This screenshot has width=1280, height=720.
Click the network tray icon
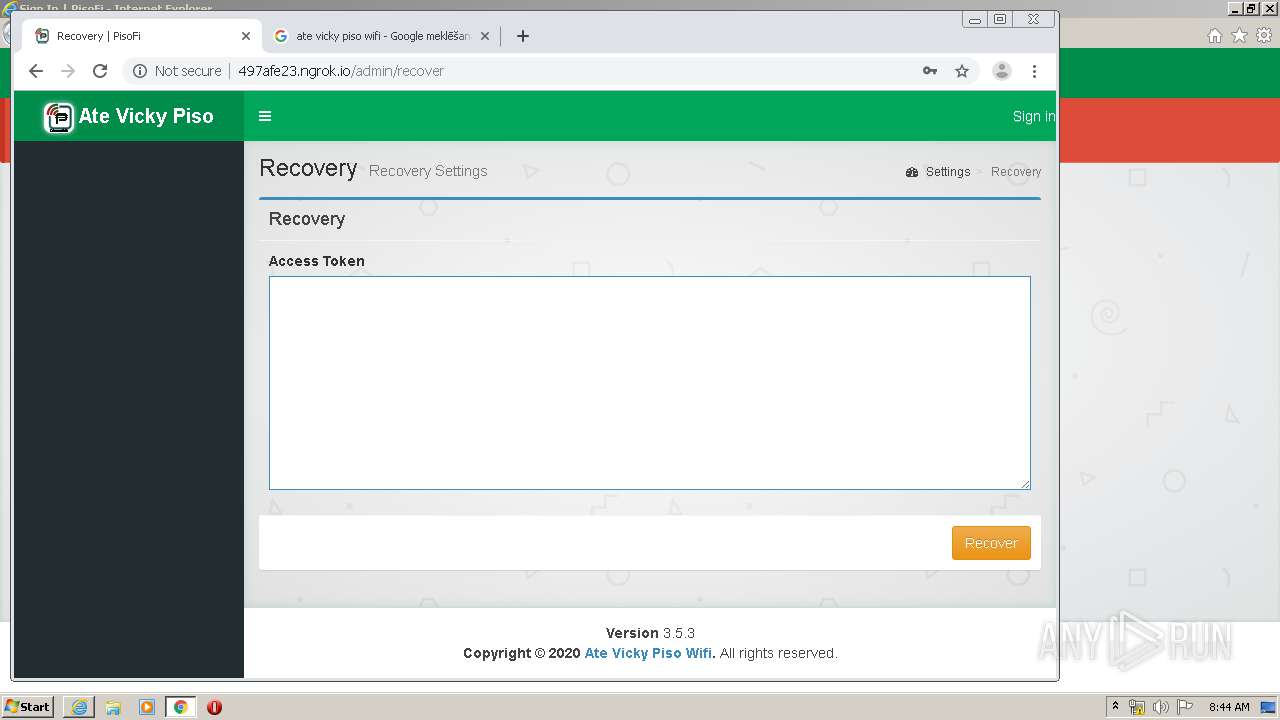[x=1137, y=707]
